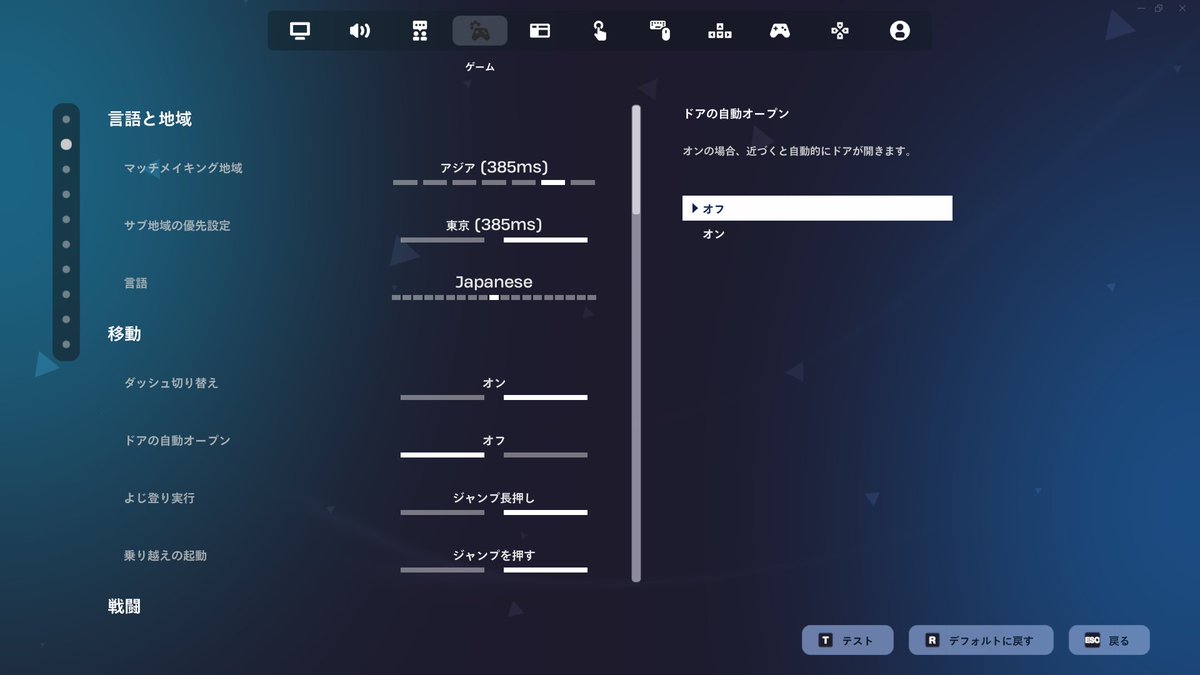Click the 戦闘 section heading
This screenshot has width=1200, height=675.
(x=124, y=606)
